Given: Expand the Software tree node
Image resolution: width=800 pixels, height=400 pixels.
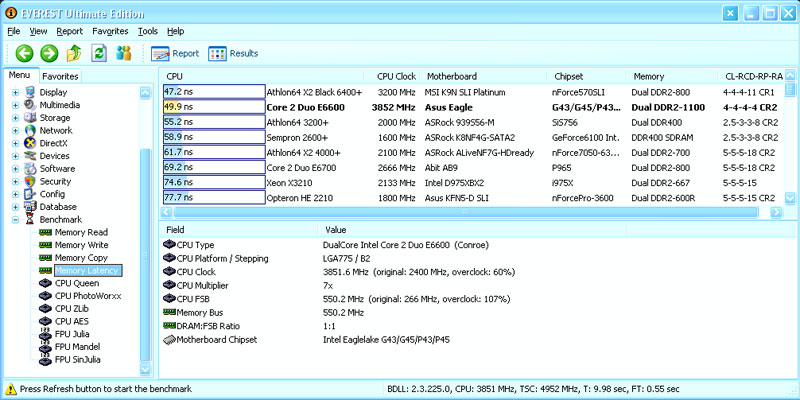Looking at the screenshot, I should 15,169.
